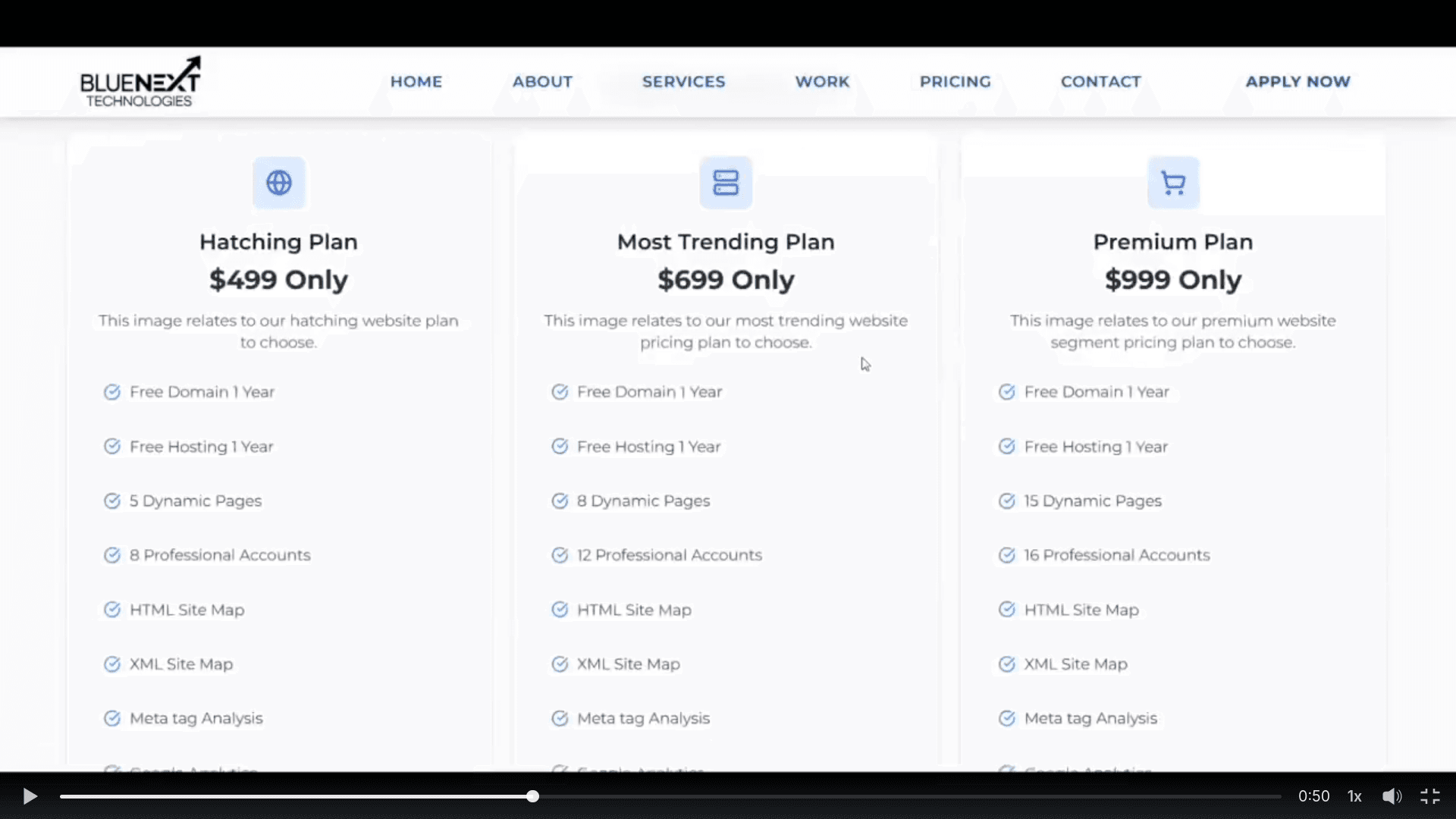Click Most Trending Plan Meta tag Analysis check icon
The height and width of the screenshot is (819, 1456).
pos(560,718)
